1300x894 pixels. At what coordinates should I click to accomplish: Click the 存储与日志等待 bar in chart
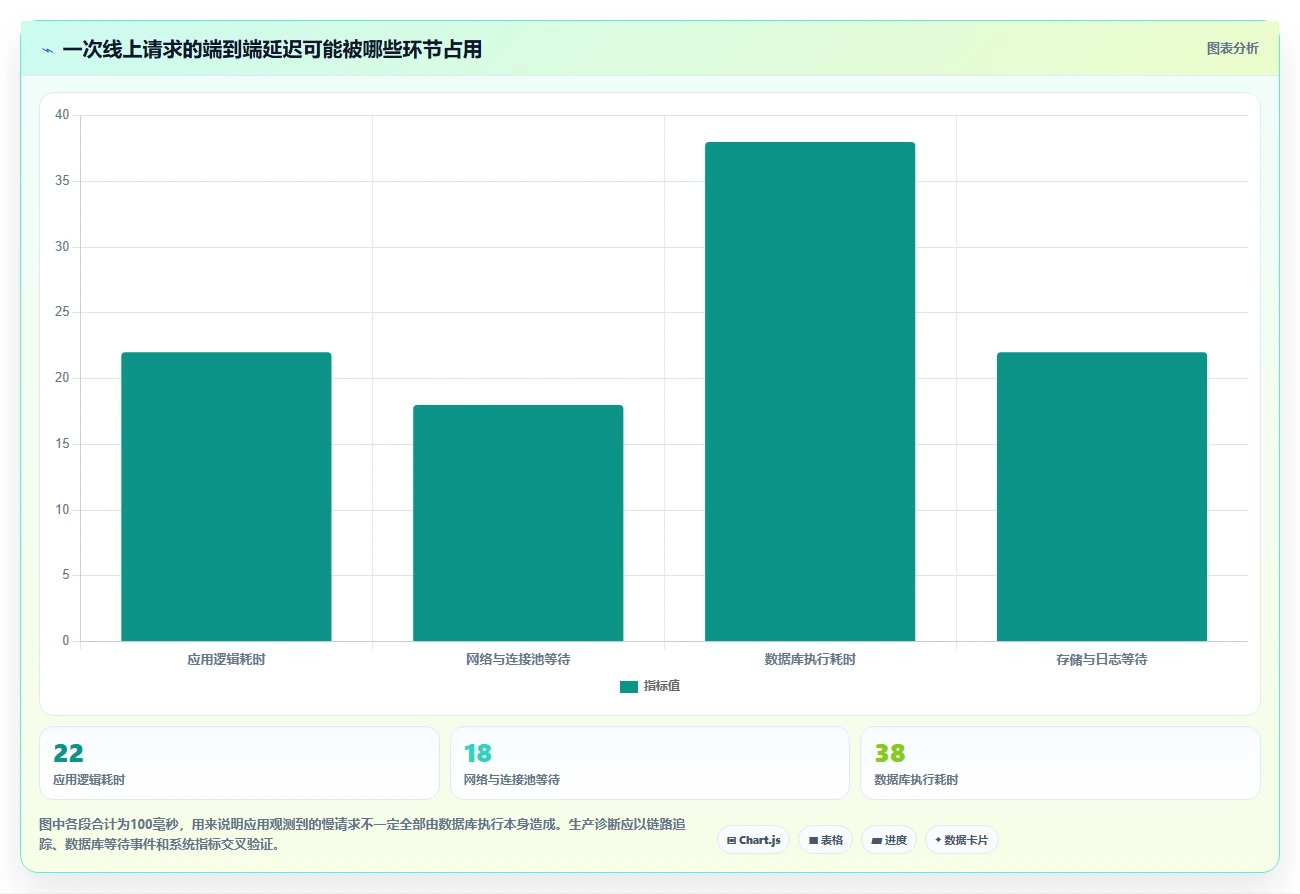[x=1102, y=496]
